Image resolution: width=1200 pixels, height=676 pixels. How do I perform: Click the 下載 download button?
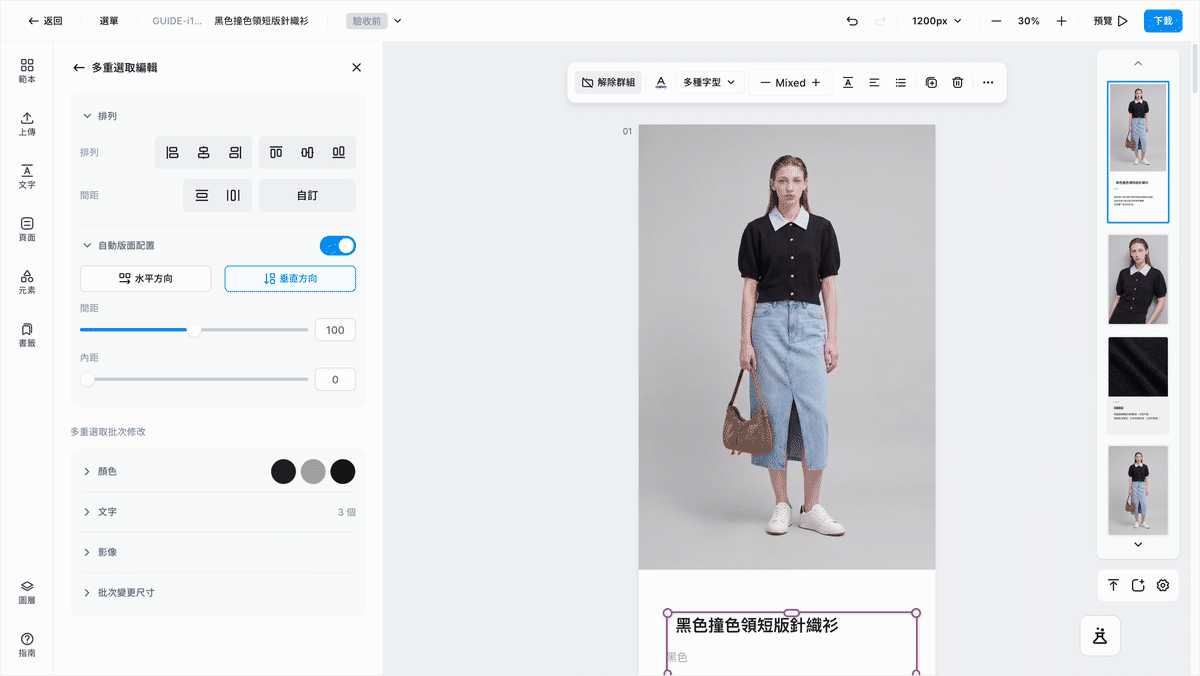point(1163,21)
